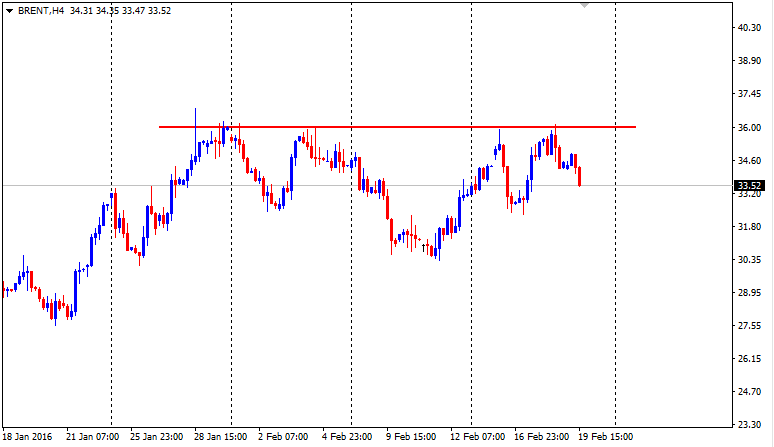This screenshot has width=774, height=447.
Task: Click the 28.95 price scale label
Action: coord(749,293)
